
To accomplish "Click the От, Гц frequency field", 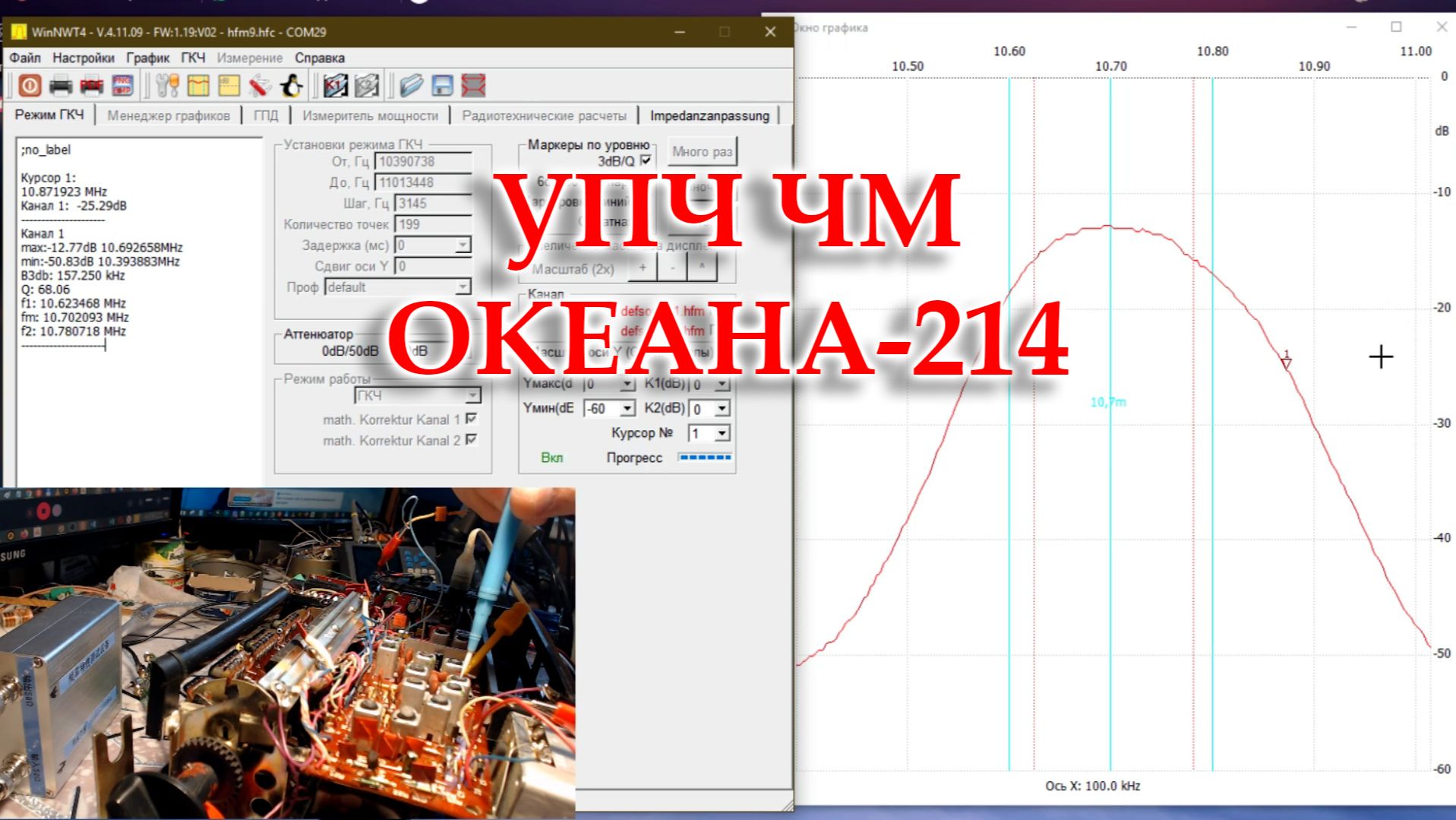I will point(423,161).
